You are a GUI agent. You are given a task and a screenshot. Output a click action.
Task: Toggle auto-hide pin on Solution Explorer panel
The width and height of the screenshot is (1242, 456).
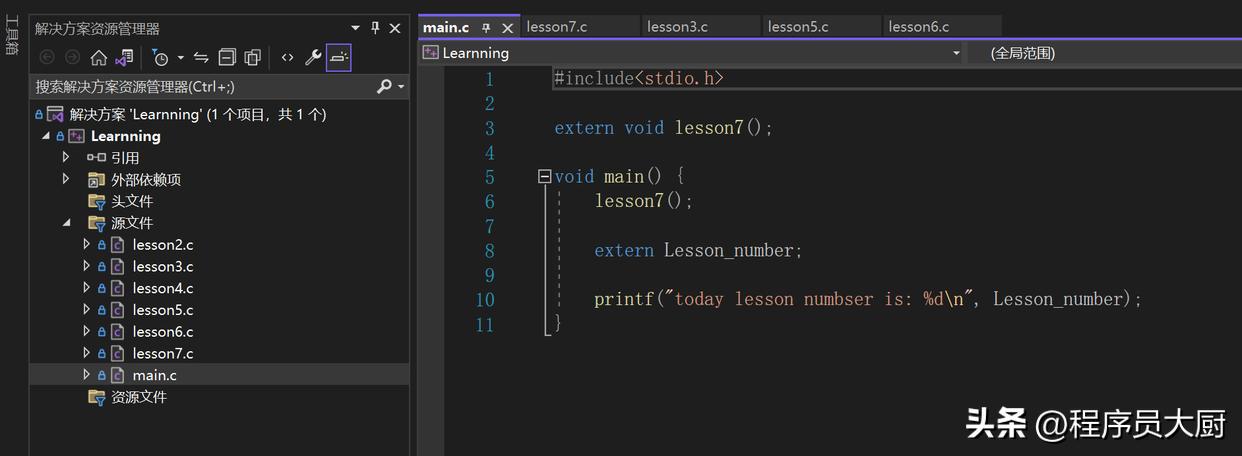[375, 28]
